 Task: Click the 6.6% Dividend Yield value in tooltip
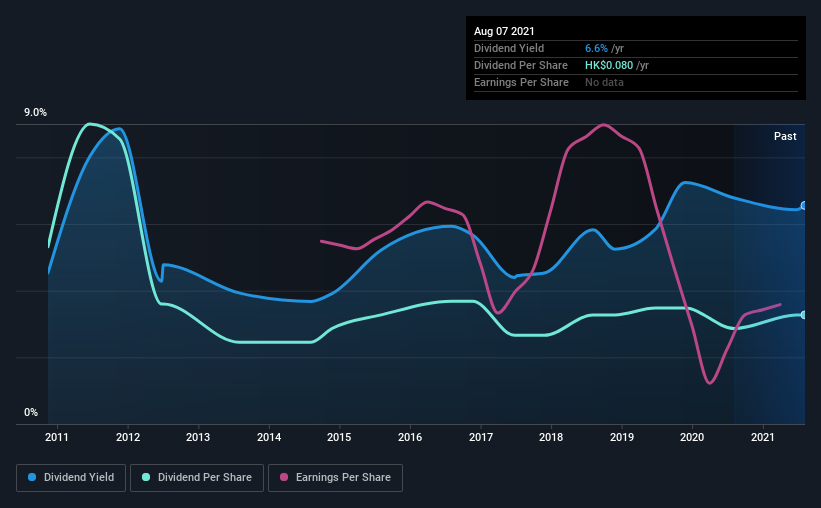(596, 48)
